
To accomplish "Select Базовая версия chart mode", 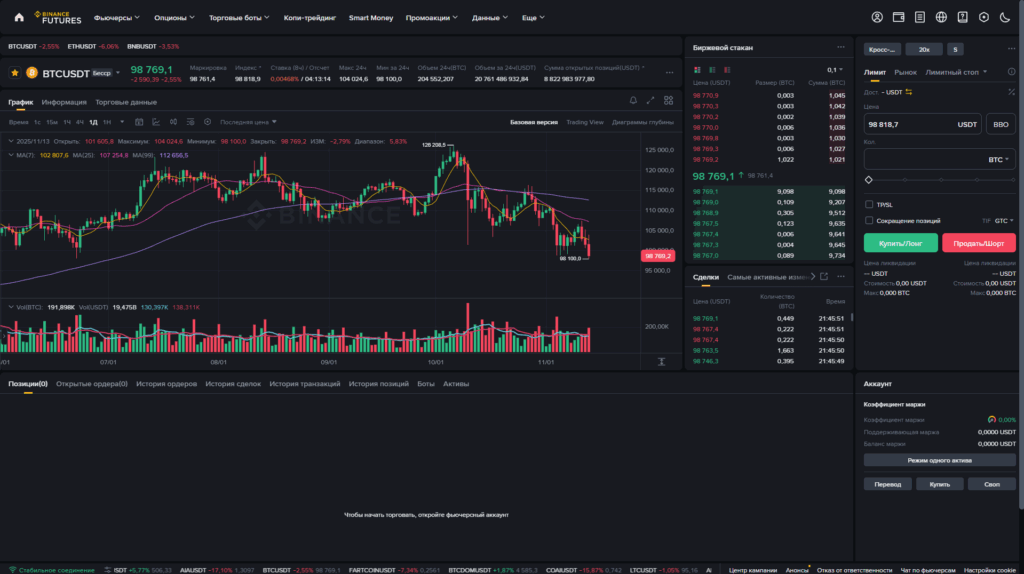I will [x=534, y=122].
